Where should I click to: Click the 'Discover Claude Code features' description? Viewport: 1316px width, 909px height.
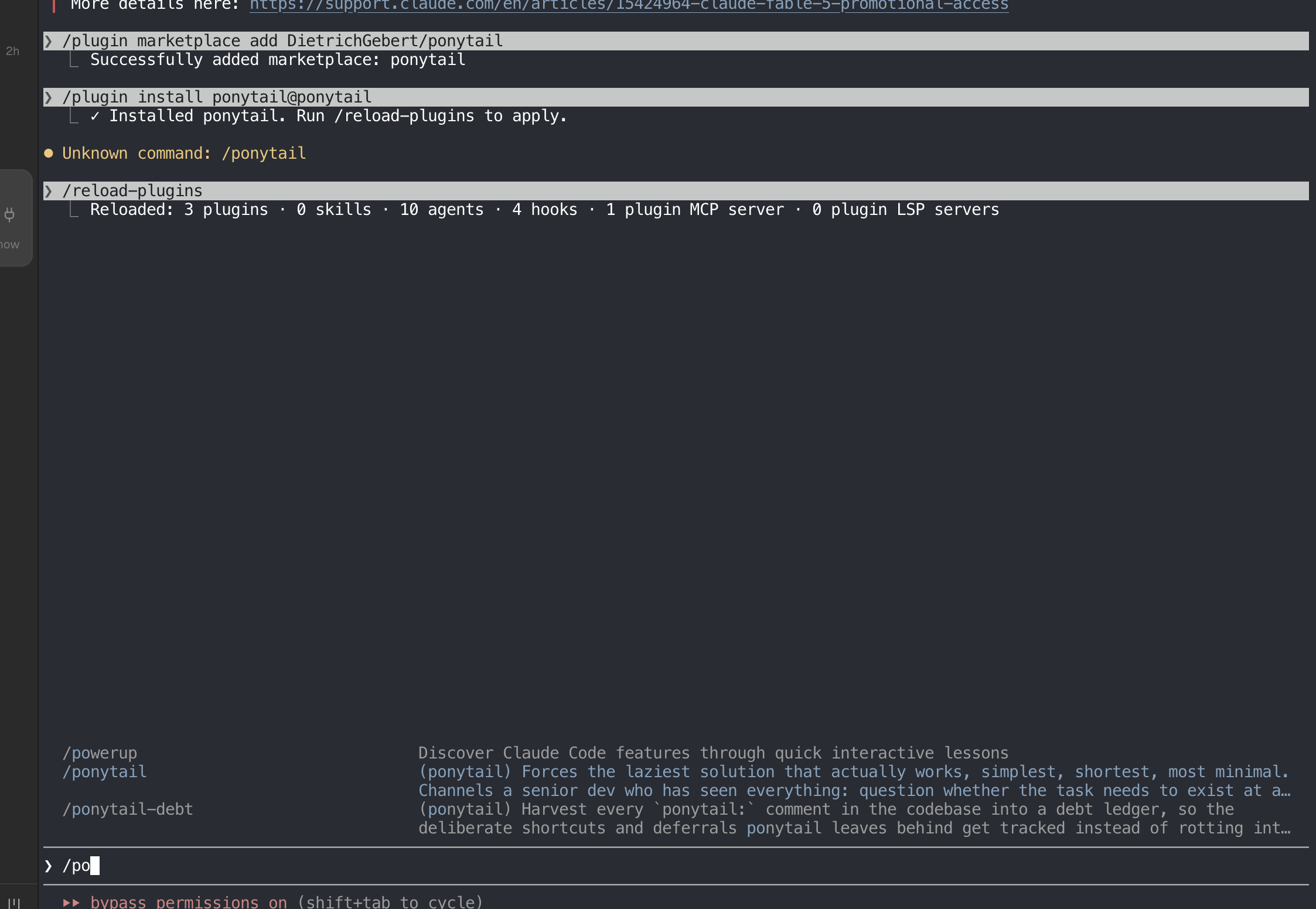(714, 753)
